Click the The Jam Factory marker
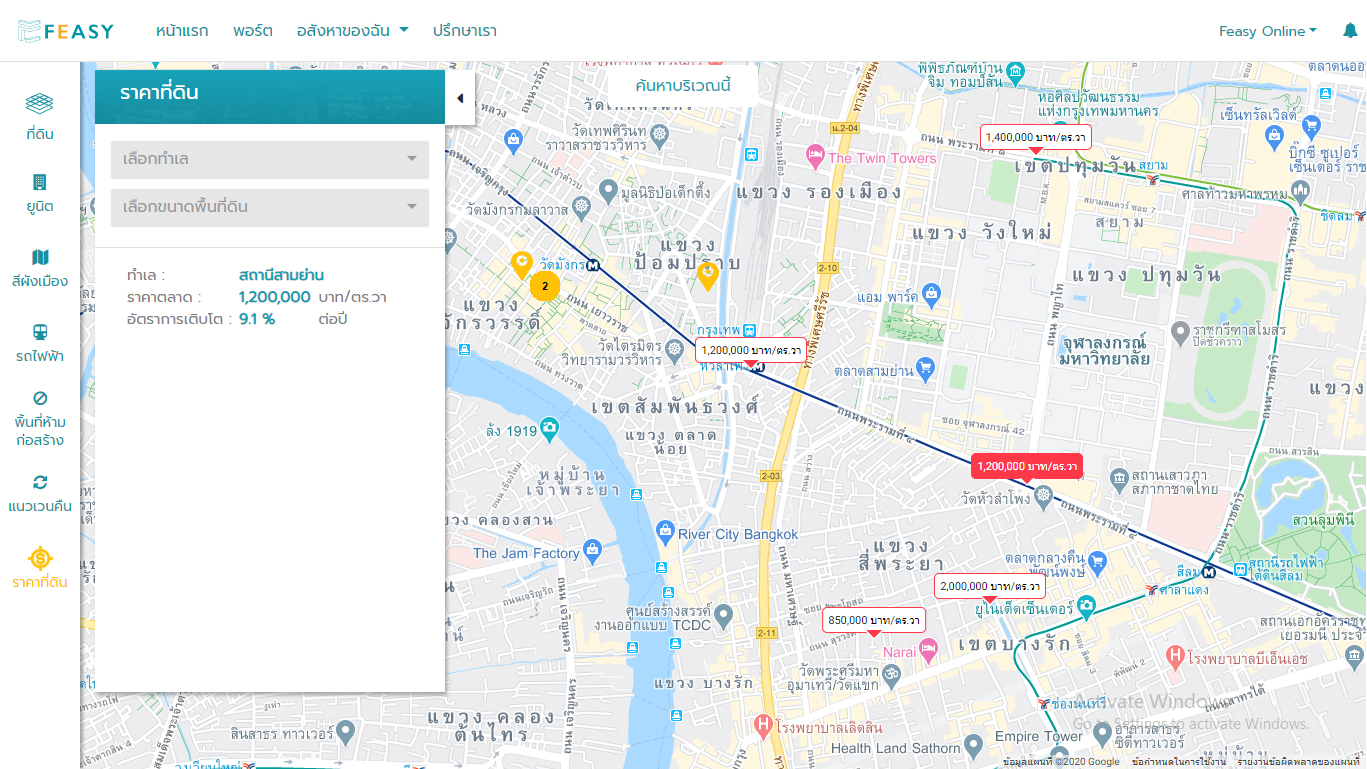 593,550
